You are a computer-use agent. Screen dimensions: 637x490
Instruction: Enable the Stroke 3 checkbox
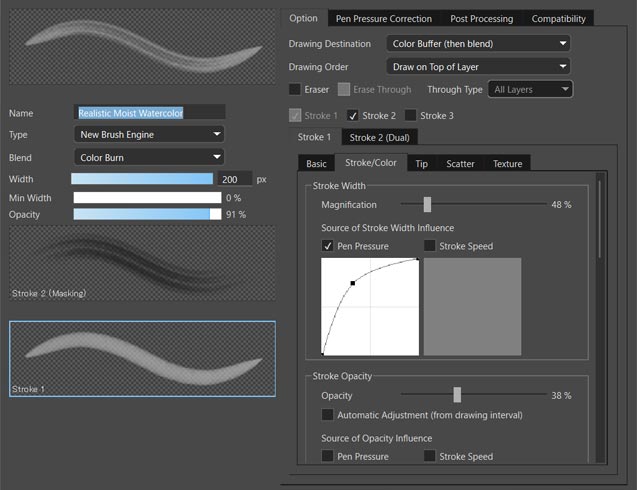[411, 116]
